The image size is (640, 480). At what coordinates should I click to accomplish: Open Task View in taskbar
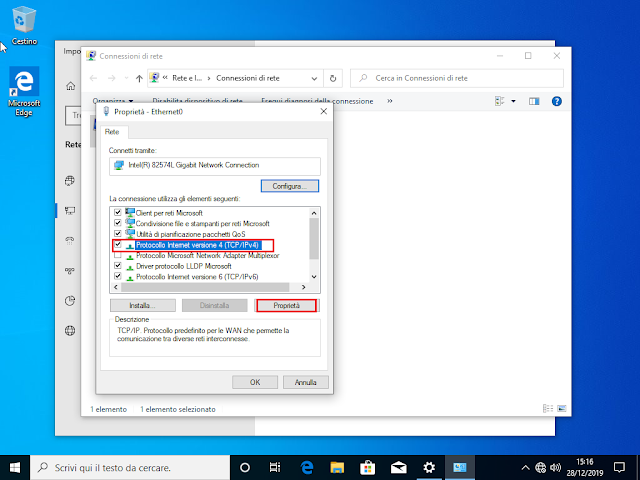pos(275,467)
